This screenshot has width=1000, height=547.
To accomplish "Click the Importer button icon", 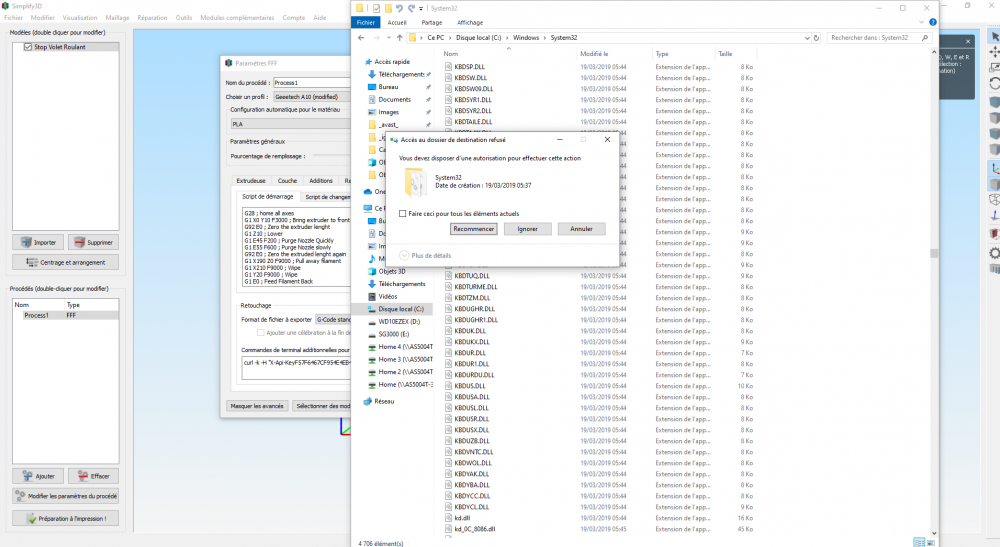I will pos(26,242).
